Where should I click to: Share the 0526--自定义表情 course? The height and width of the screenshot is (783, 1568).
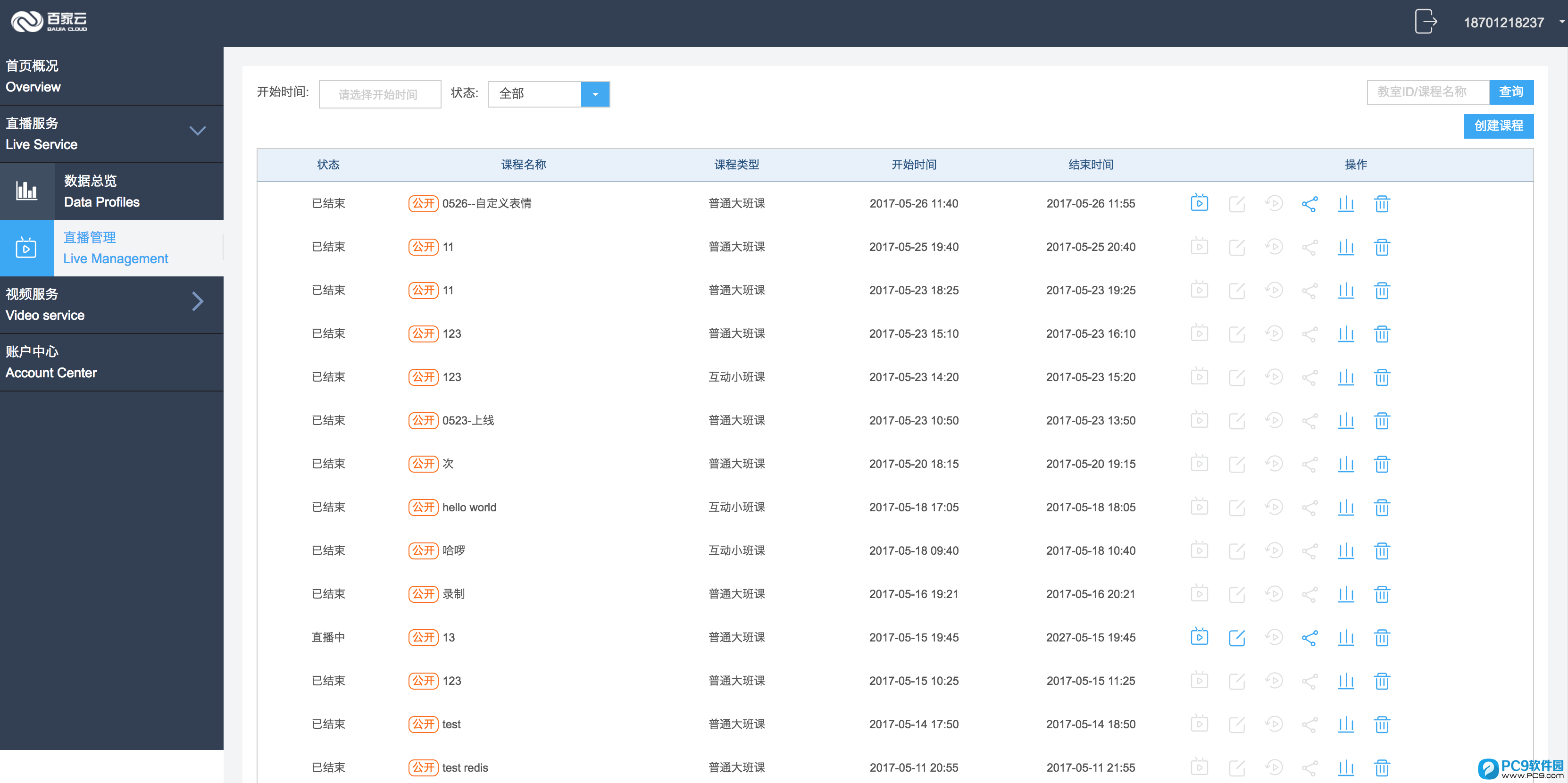(1309, 204)
